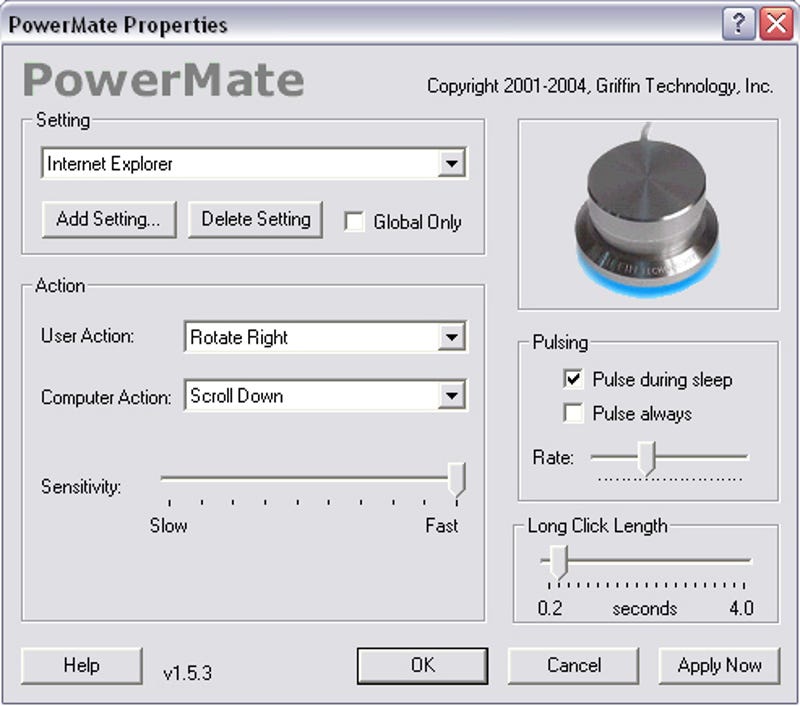
Task: Click the Apply Now button
Action: (719, 666)
